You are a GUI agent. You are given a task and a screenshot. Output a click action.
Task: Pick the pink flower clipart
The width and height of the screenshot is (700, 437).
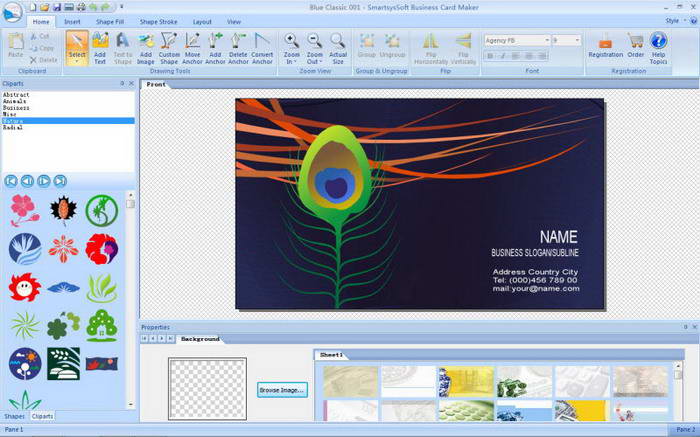point(25,210)
